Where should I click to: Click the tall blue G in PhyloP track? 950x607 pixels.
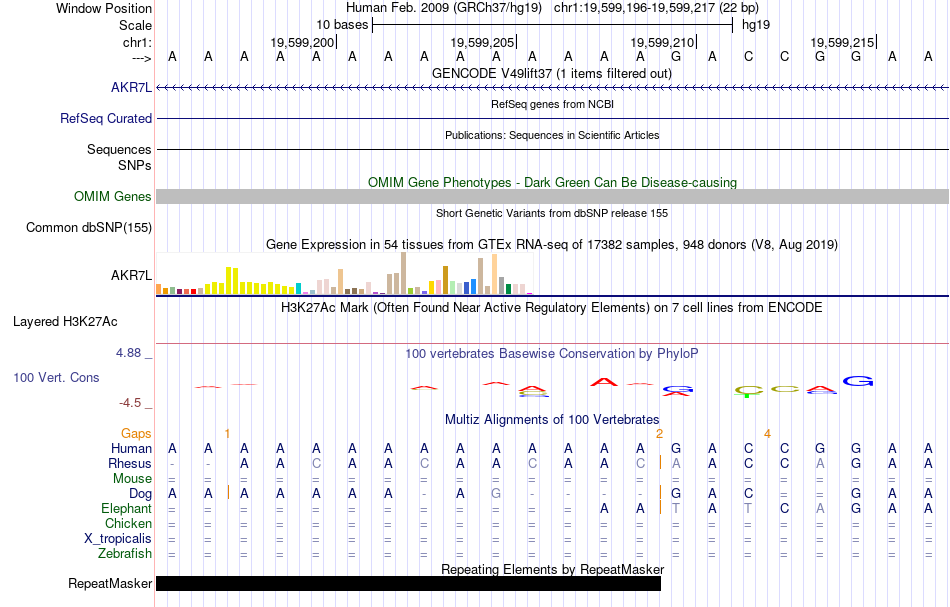pyautogui.click(x=858, y=381)
